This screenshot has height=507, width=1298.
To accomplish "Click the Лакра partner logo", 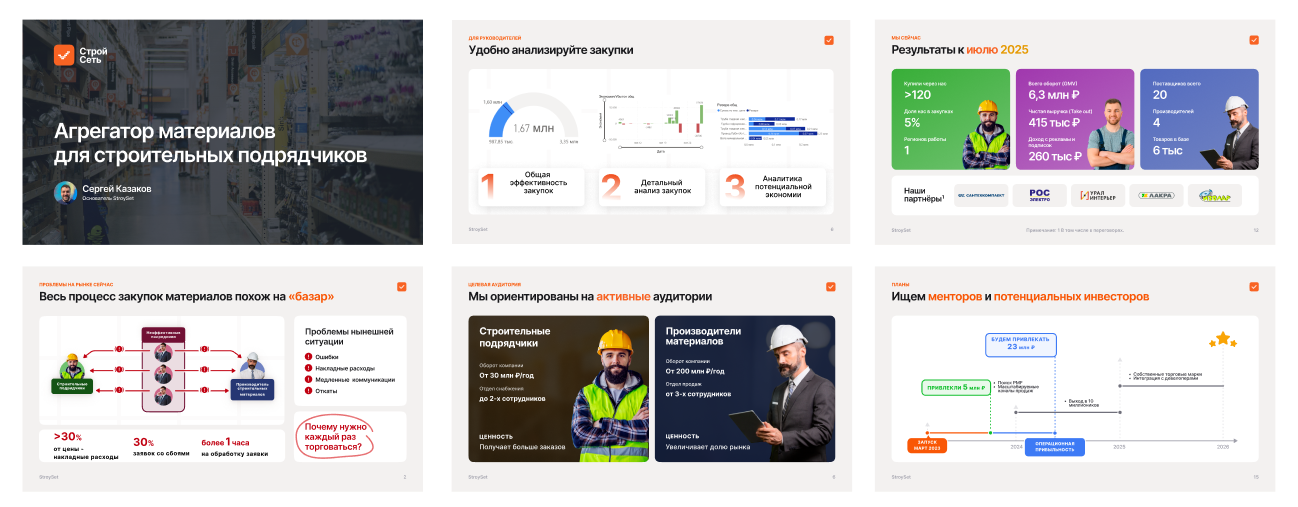I will click(1156, 195).
